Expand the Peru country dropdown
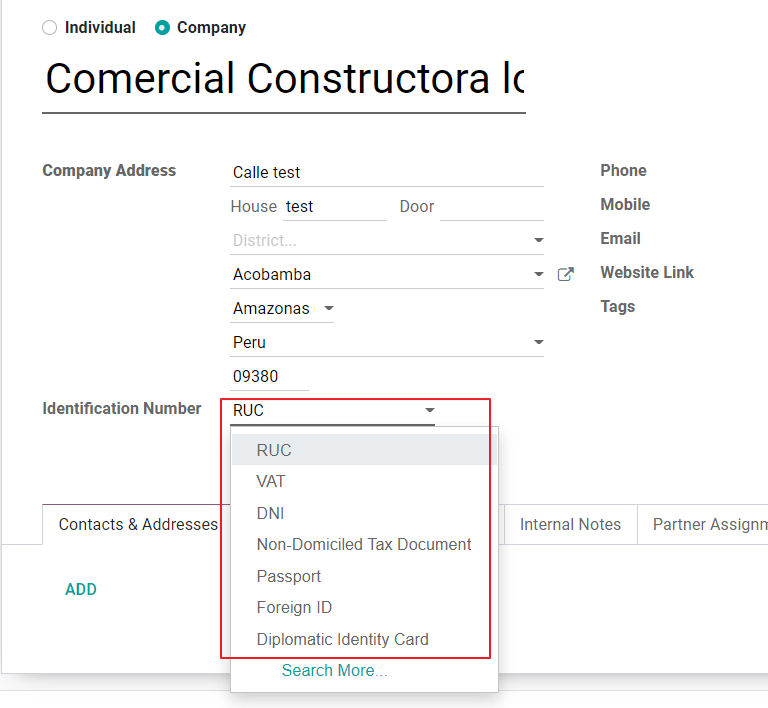The height and width of the screenshot is (708, 768). coord(538,343)
